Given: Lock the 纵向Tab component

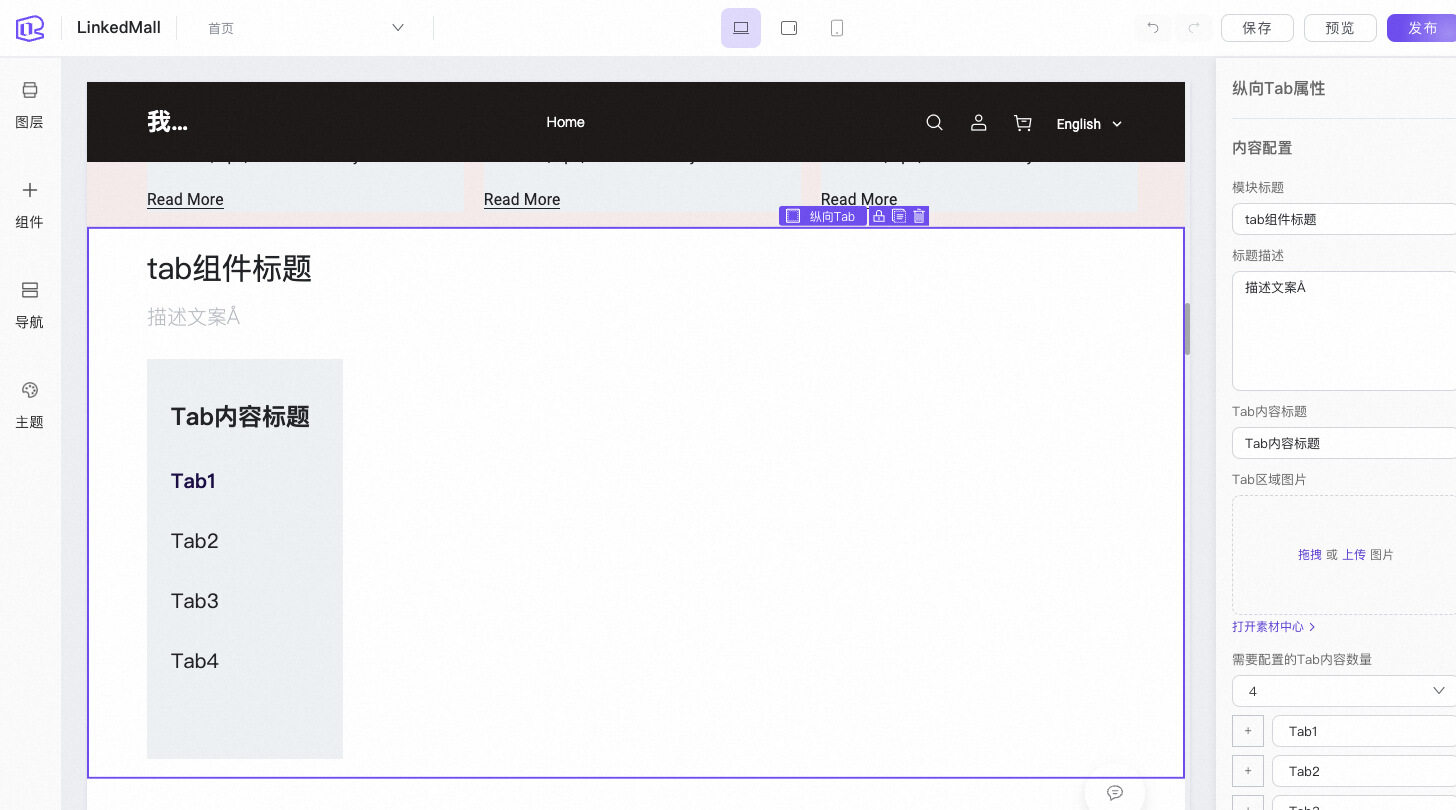Looking at the screenshot, I should point(879,216).
